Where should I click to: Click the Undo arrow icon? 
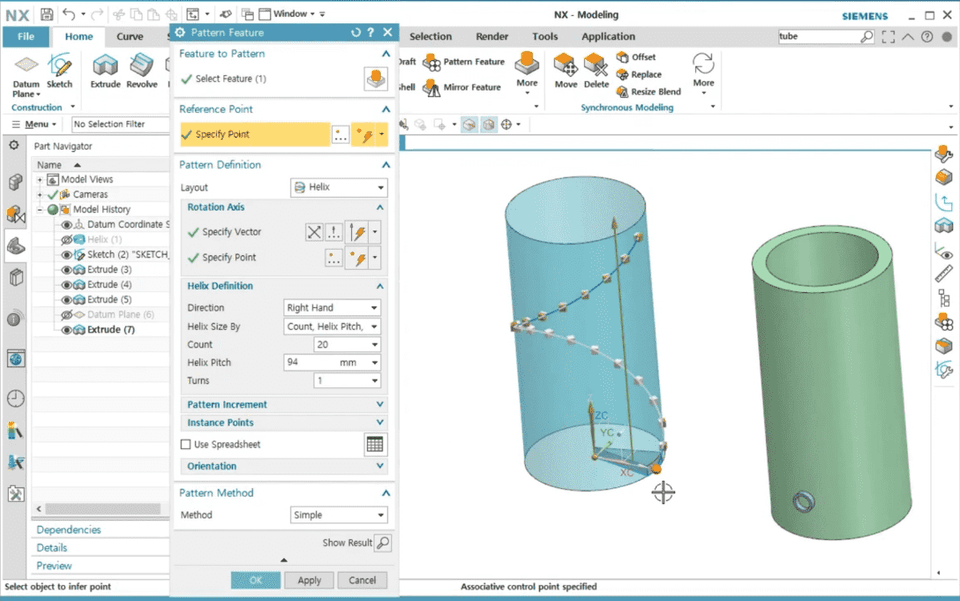69,14
